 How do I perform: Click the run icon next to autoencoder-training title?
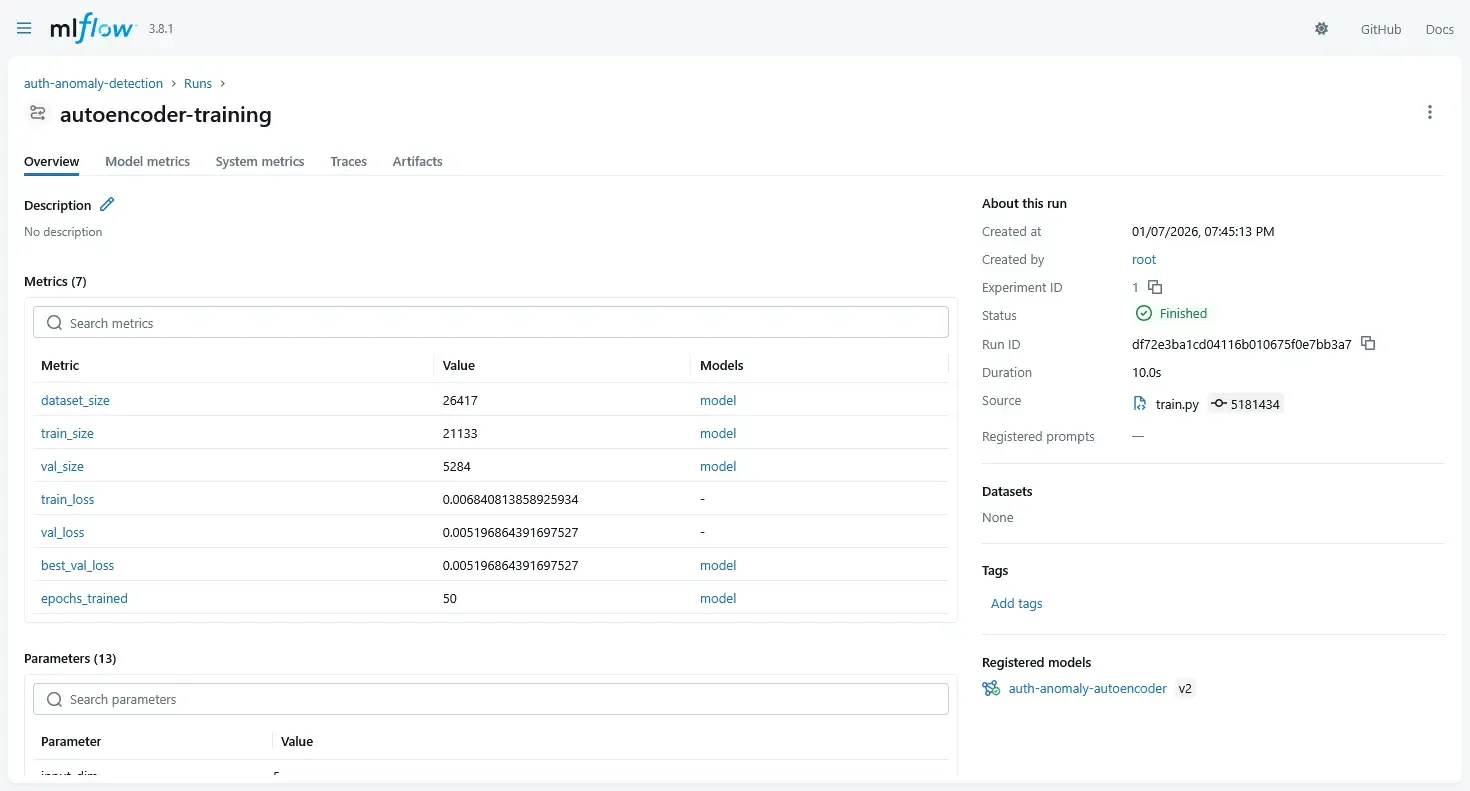(x=37, y=113)
